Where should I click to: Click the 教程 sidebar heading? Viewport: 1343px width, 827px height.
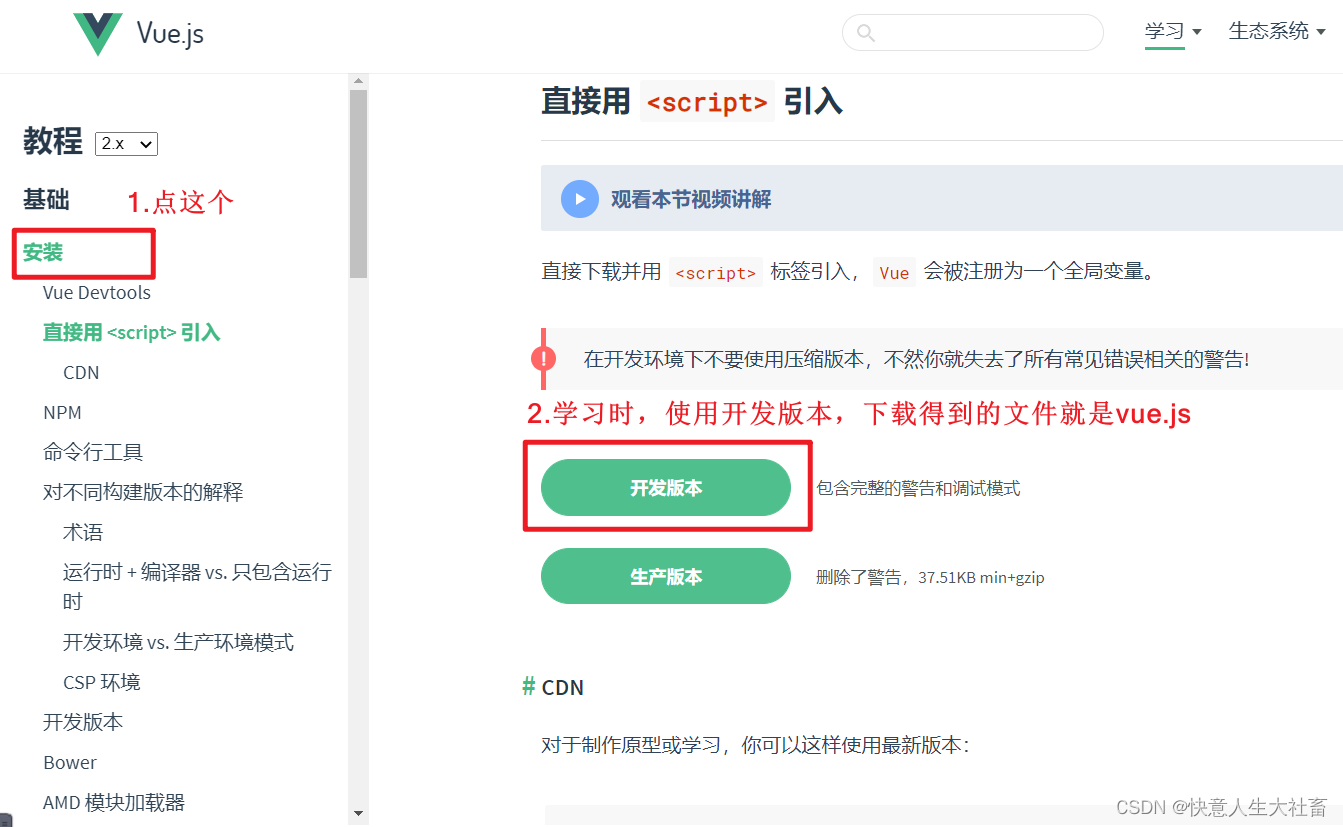coord(53,142)
